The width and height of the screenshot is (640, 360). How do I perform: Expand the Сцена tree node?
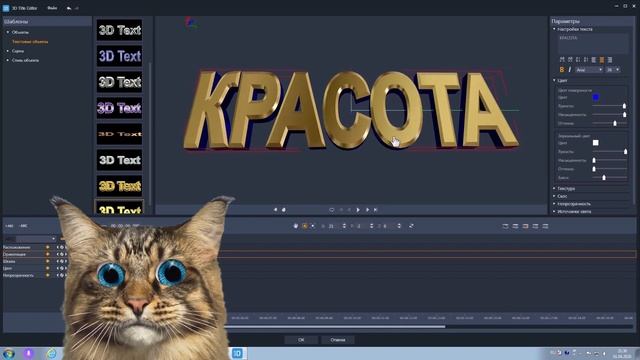click(8, 51)
